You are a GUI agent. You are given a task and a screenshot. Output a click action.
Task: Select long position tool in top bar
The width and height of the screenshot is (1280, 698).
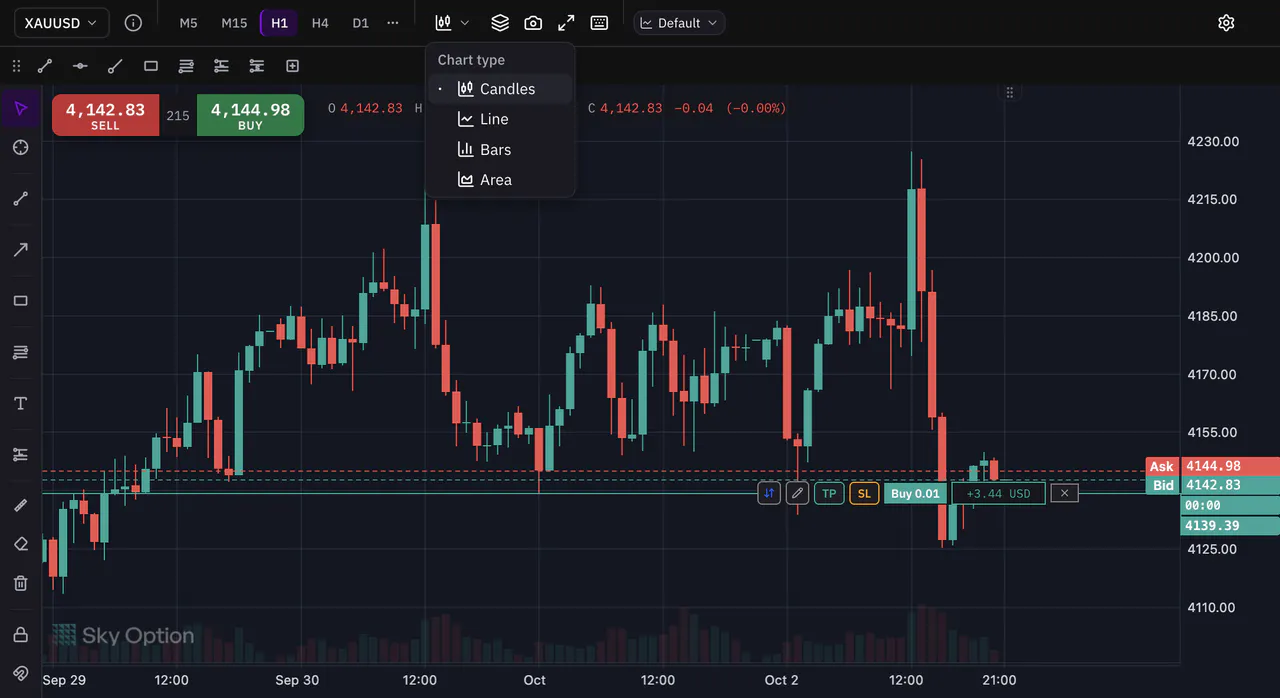pos(221,66)
